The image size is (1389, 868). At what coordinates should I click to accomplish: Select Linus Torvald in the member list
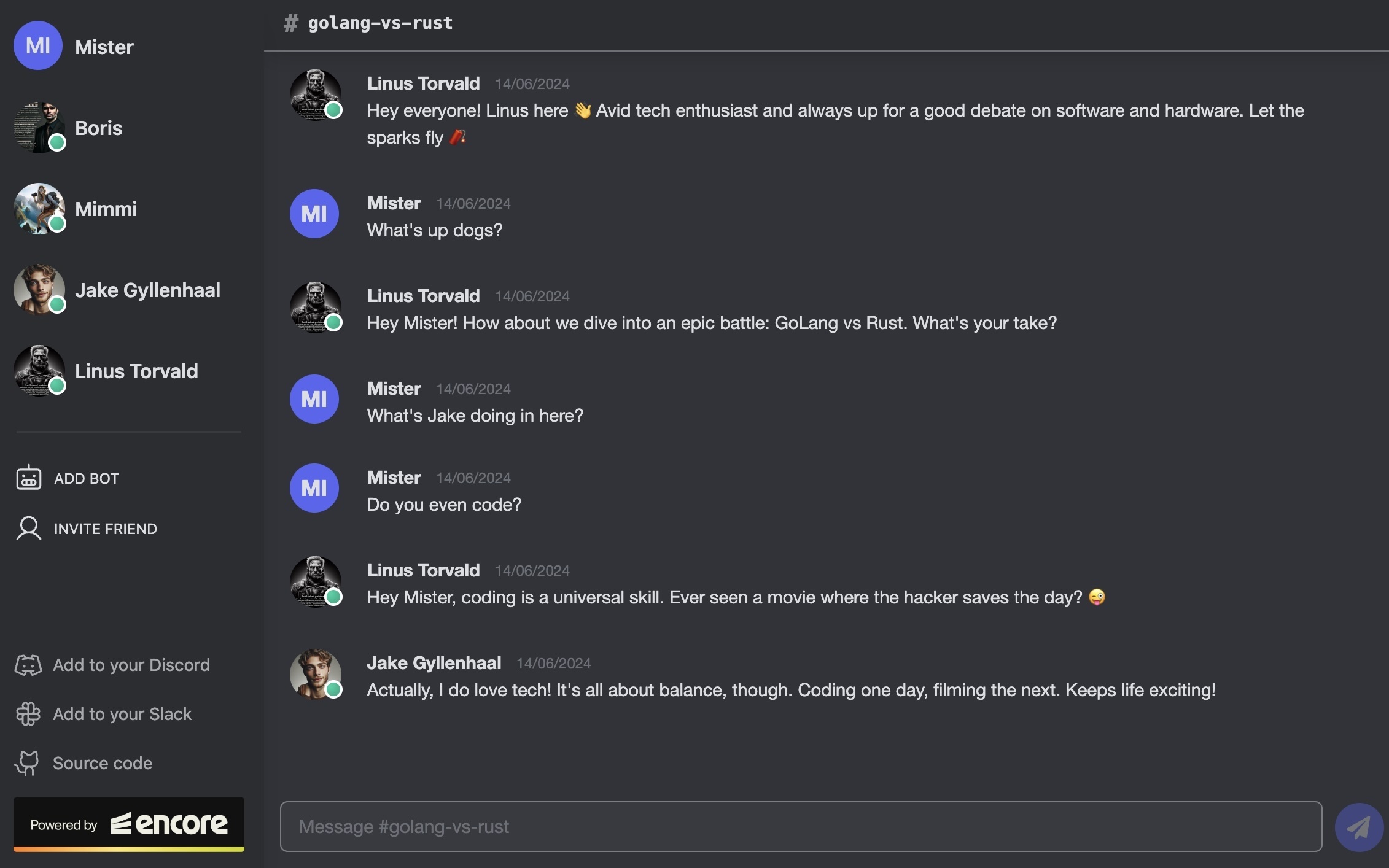[136, 371]
